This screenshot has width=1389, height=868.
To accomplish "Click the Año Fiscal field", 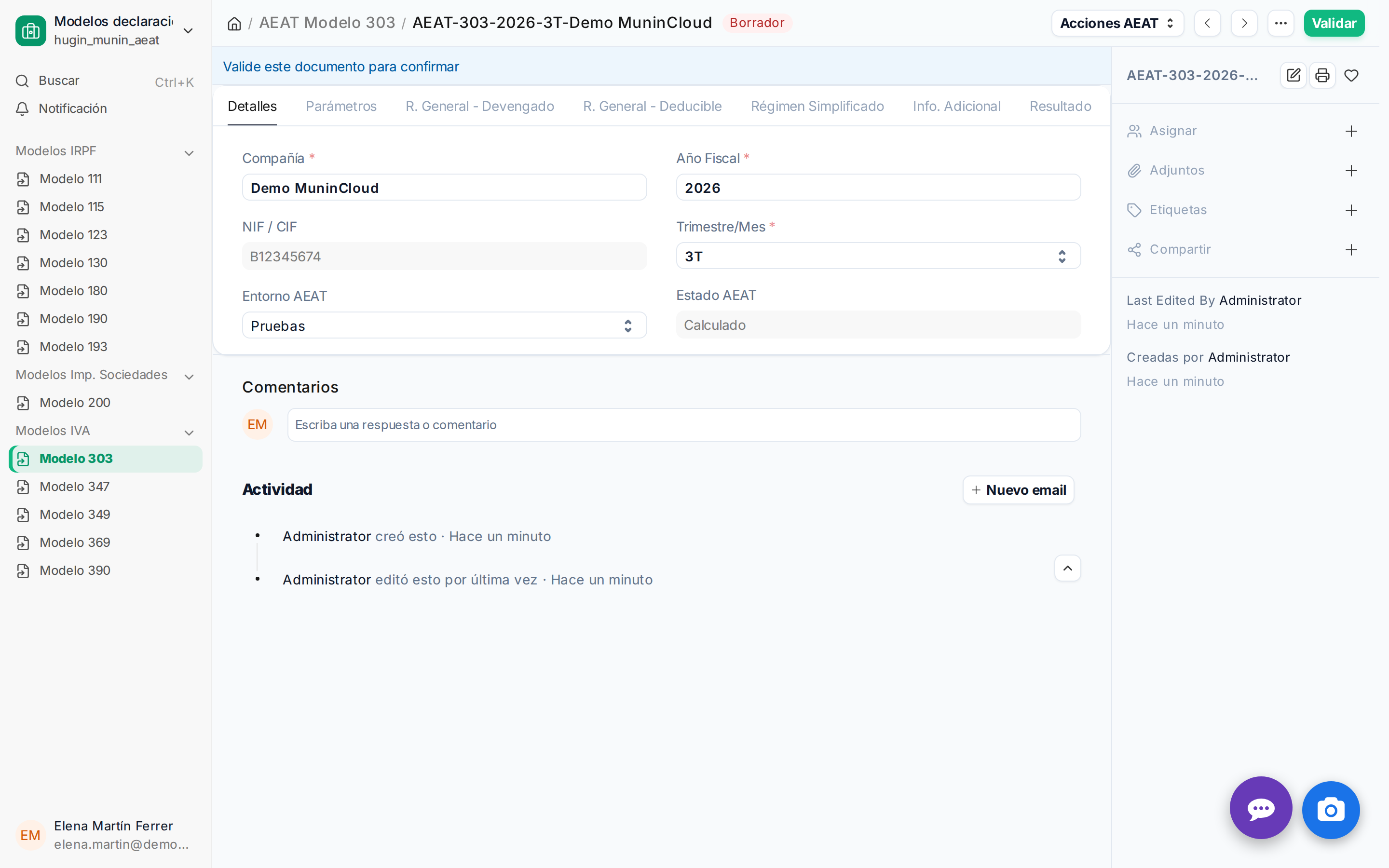I will (x=878, y=188).
